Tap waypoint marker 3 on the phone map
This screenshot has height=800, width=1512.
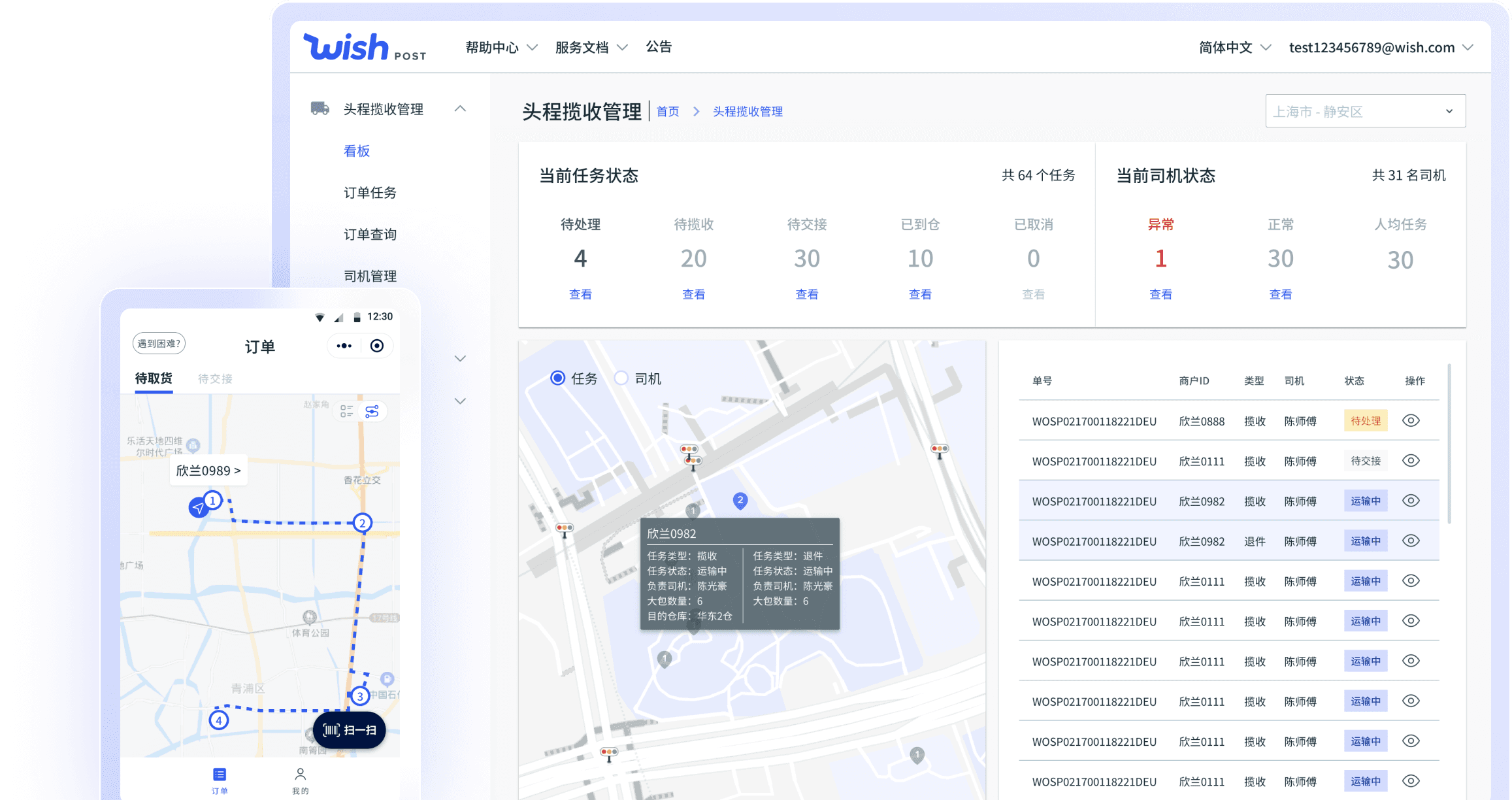(x=360, y=696)
